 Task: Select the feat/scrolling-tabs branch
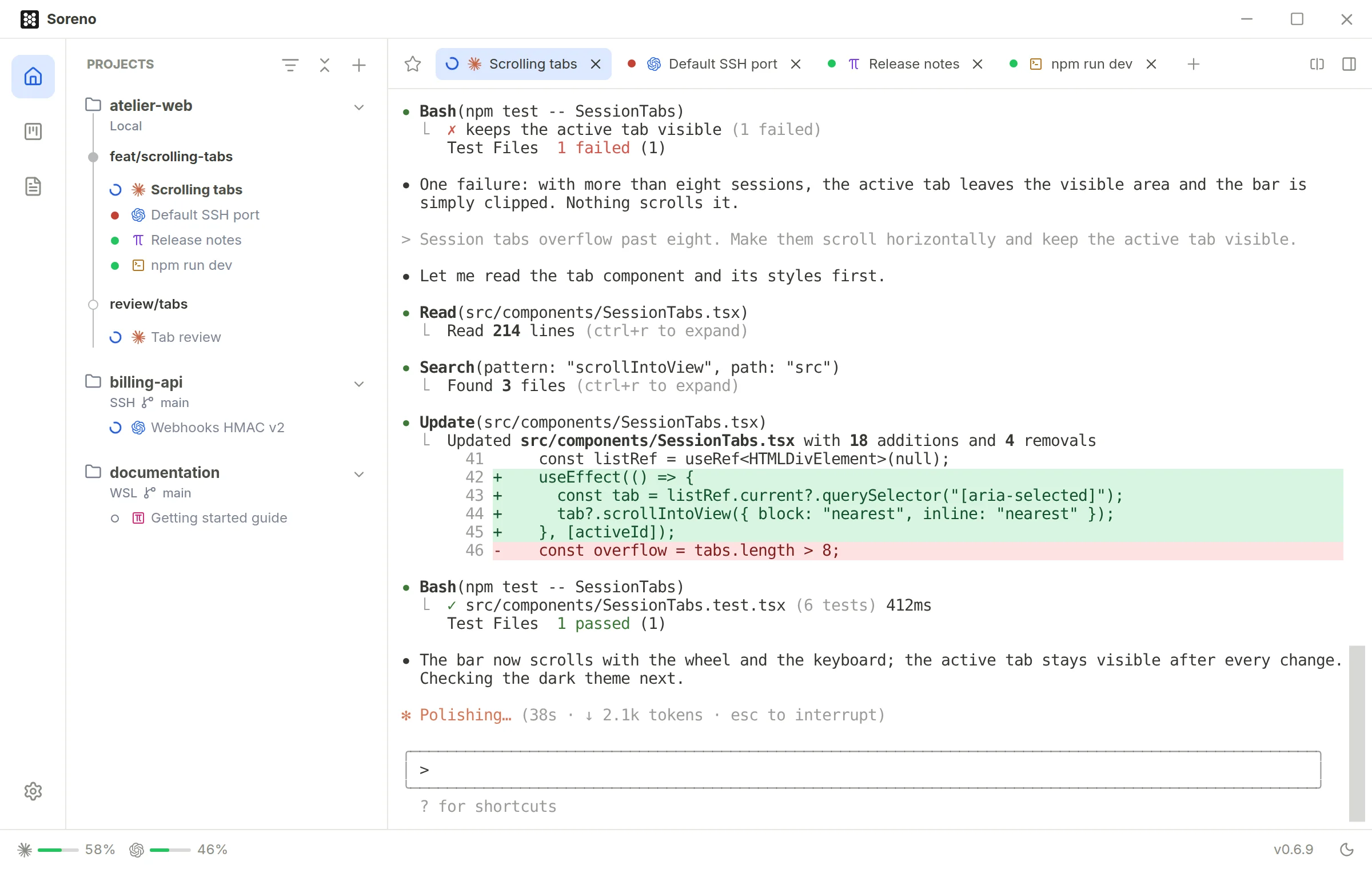click(171, 157)
